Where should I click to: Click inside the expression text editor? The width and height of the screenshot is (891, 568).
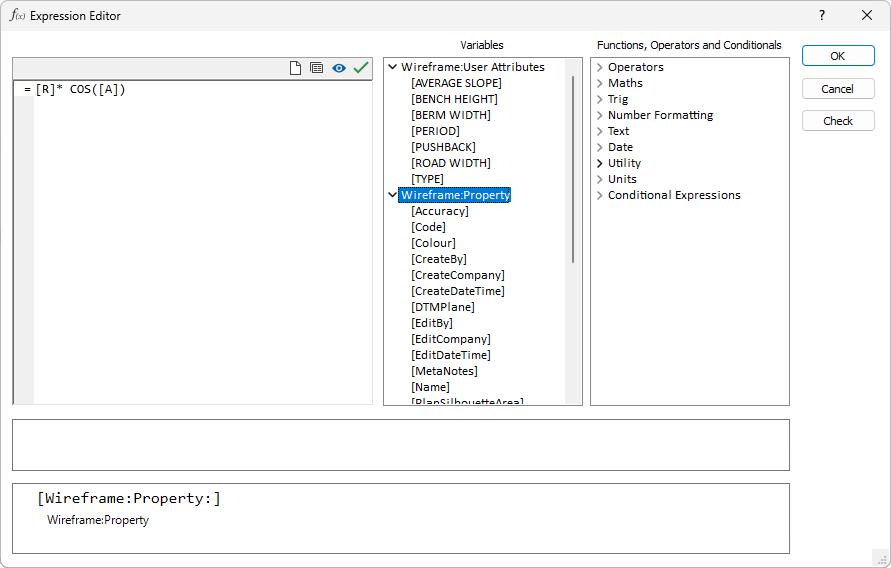tap(200, 240)
